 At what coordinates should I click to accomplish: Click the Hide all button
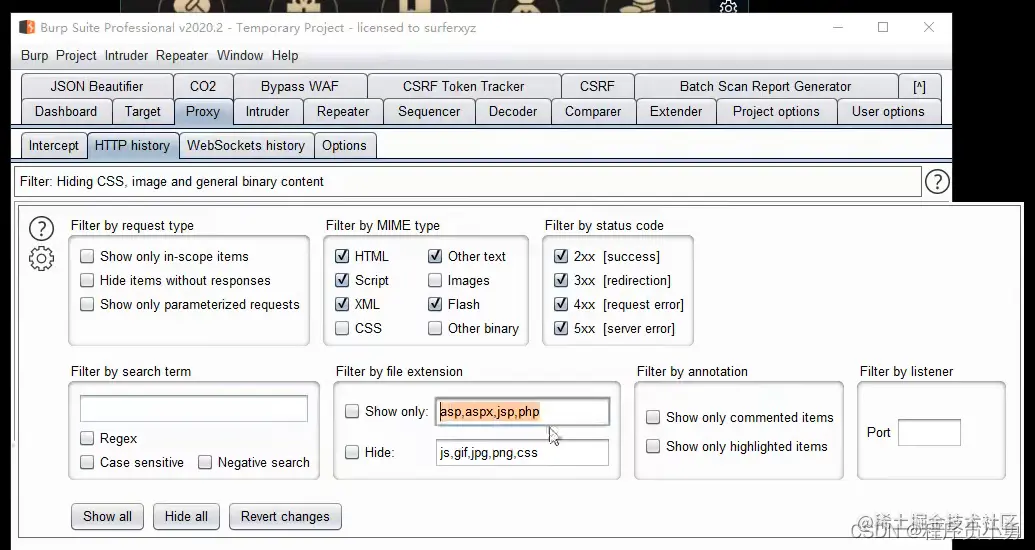(x=186, y=516)
